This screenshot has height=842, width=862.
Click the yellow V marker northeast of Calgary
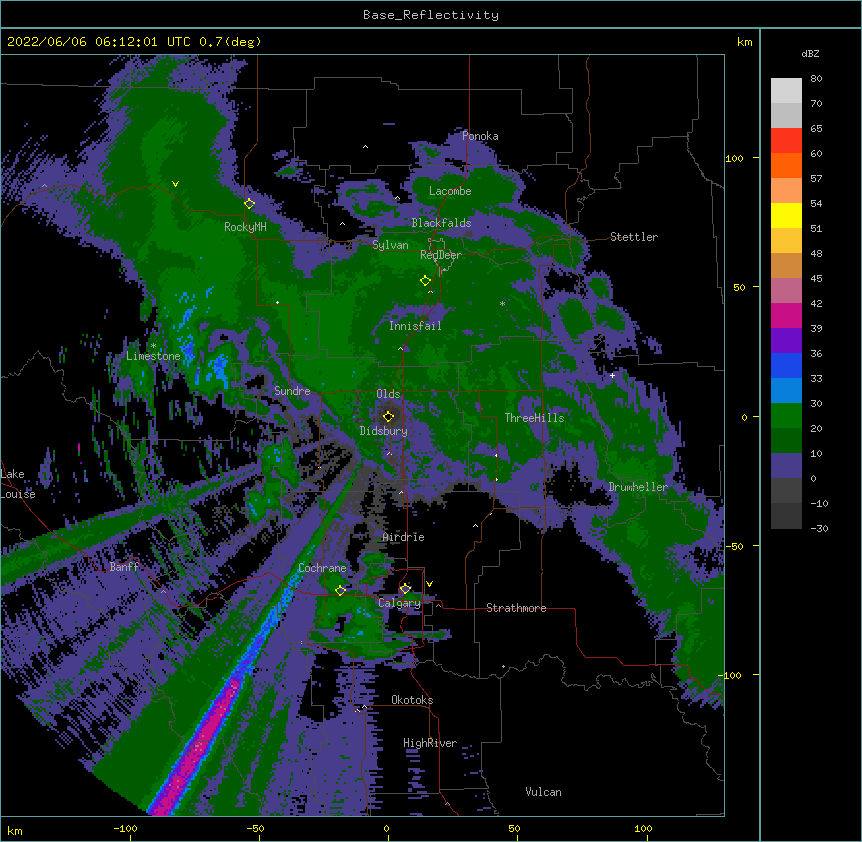[429, 584]
